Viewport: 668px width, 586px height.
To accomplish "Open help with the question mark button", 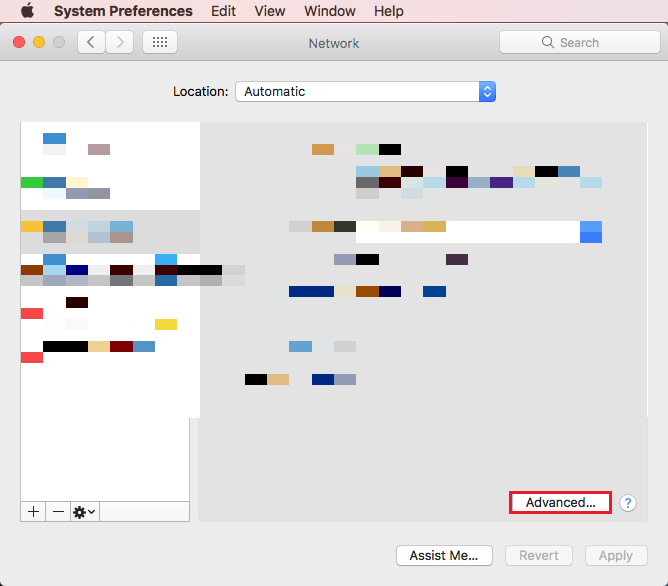I will [x=628, y=503].
